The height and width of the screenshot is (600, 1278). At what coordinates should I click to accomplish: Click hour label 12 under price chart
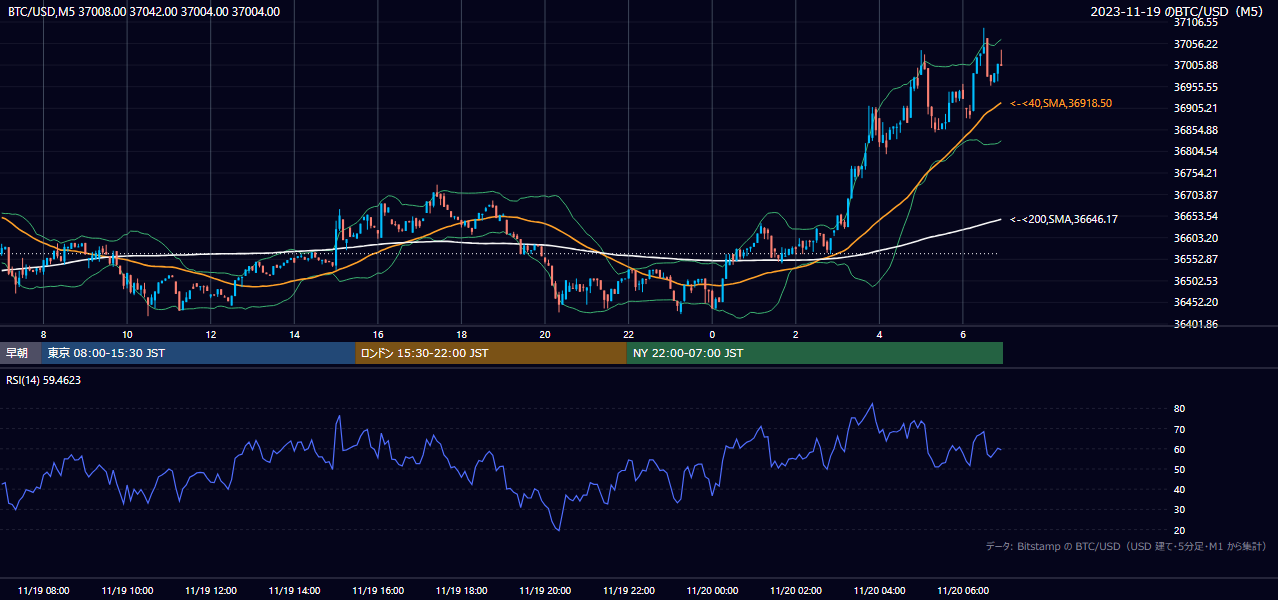211,334
